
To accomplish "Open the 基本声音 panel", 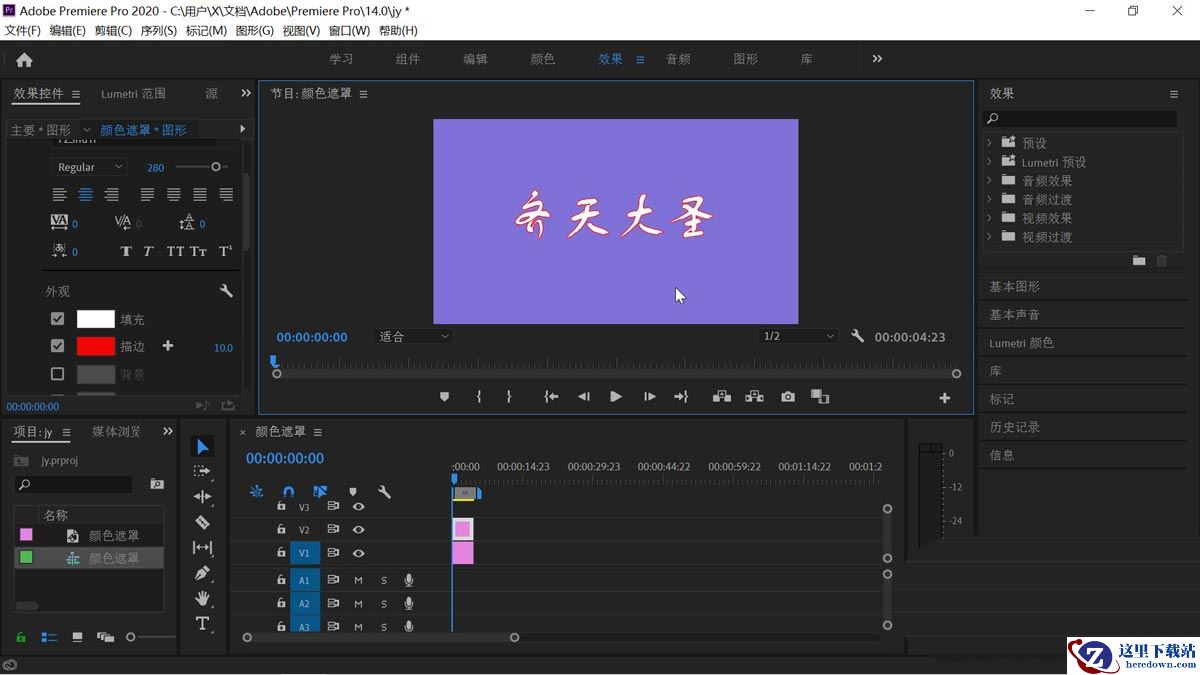I will tap(1014, 315).
